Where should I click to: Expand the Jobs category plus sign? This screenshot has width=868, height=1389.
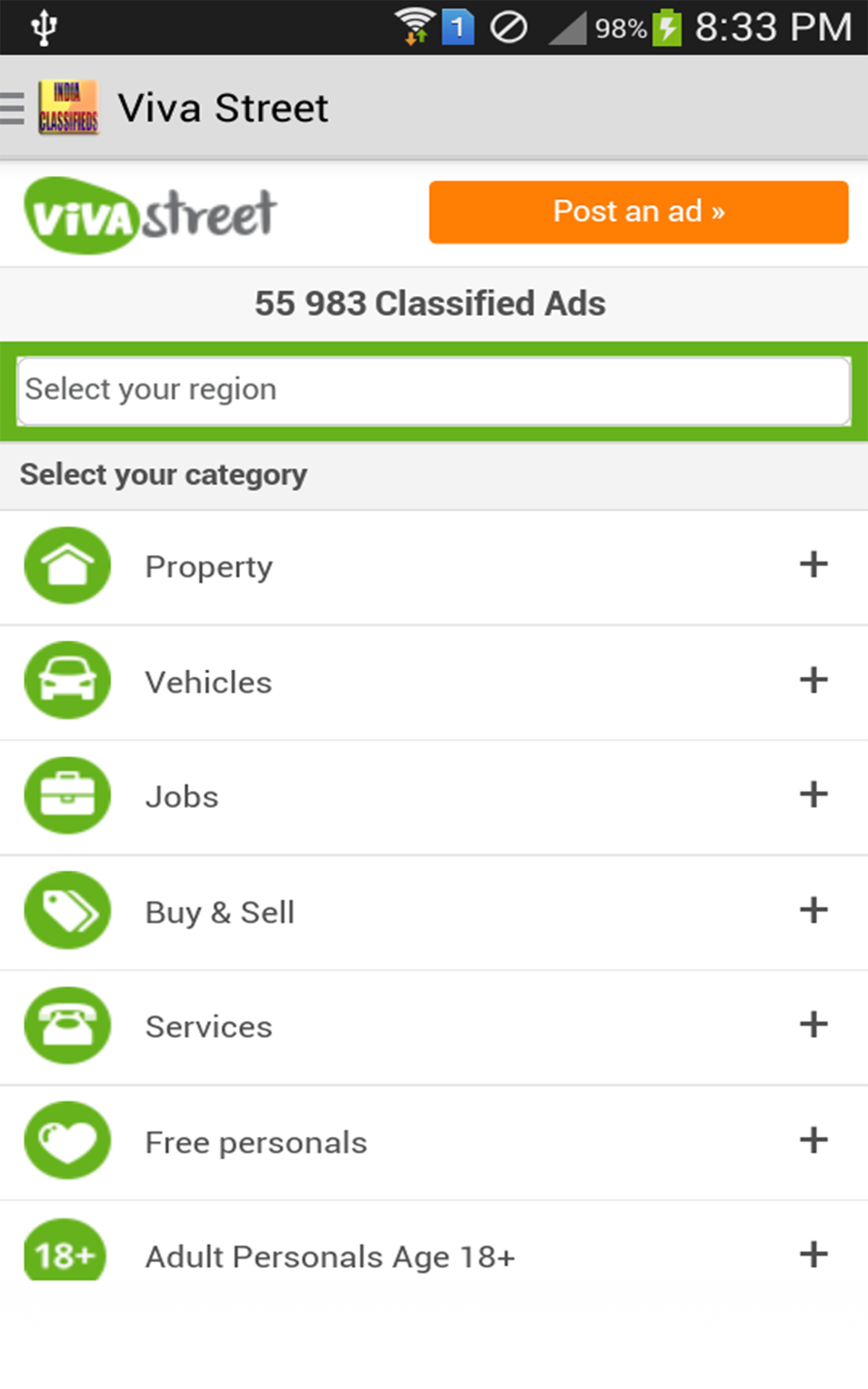pyautogui.click(x=813, y=795)
